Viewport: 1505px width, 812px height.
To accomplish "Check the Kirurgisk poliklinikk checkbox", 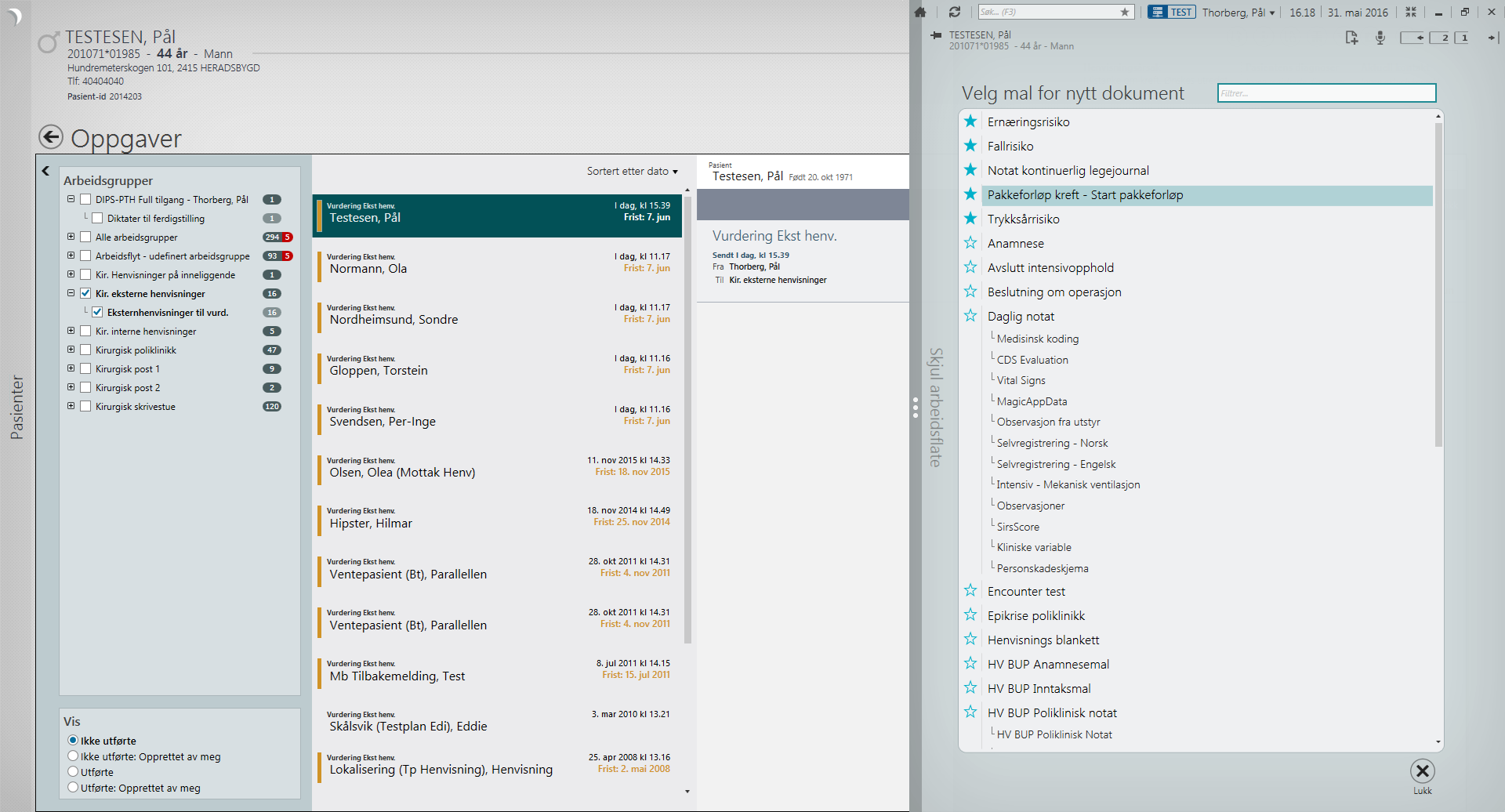I will (85, 350).
